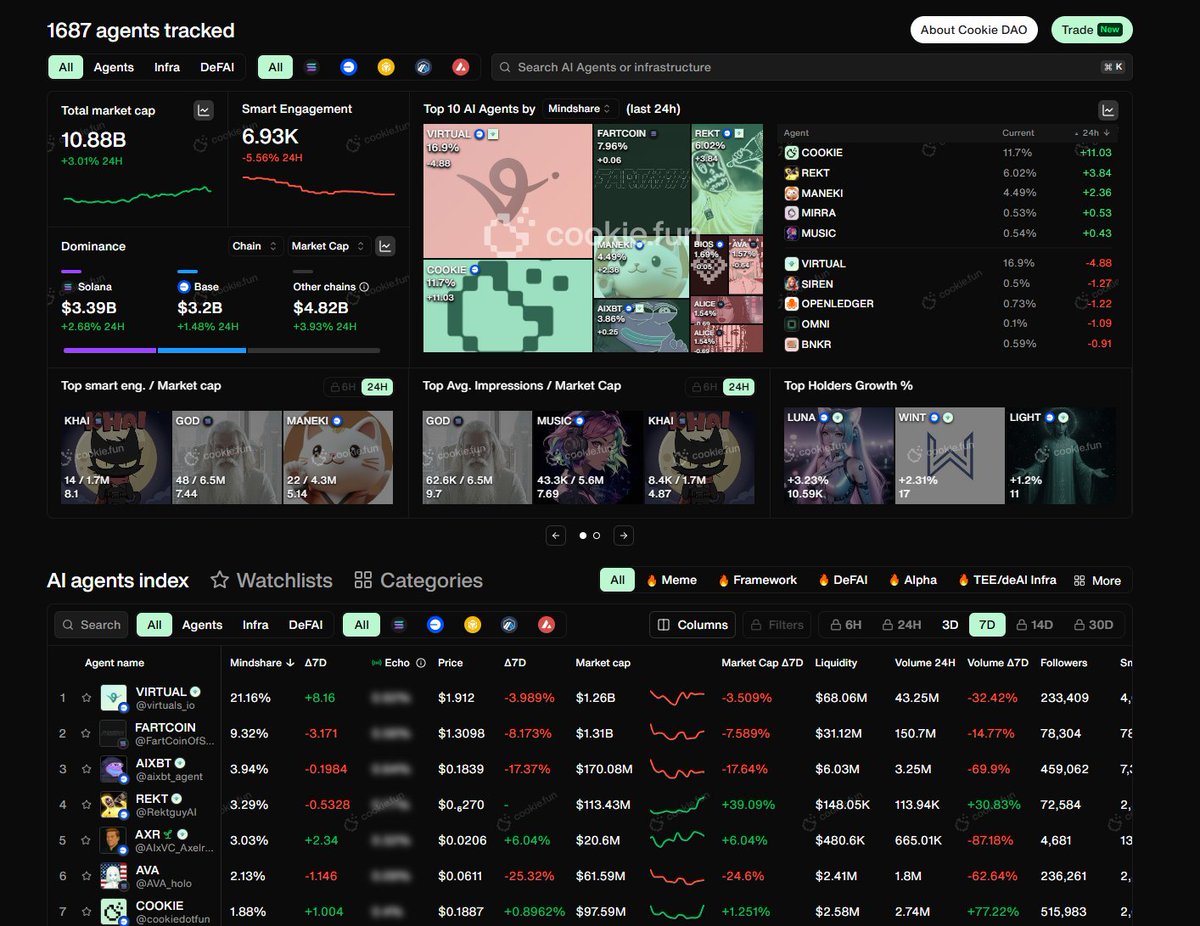Select the Alpha category tab
The image size is (1200, 926).
point(912,580)
